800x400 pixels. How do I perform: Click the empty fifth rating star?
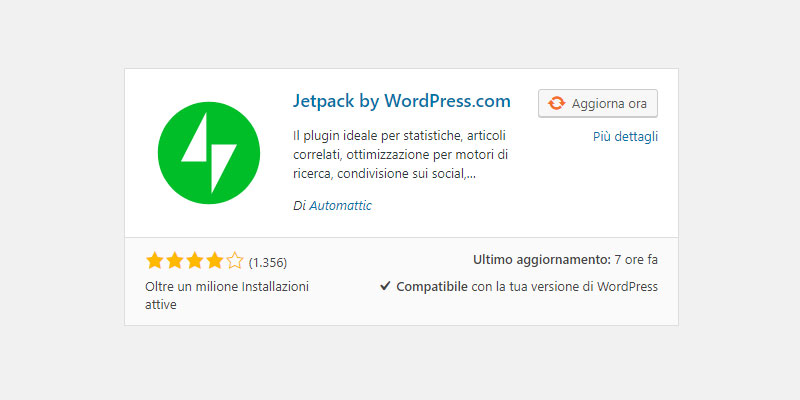(x=234, y=261)
